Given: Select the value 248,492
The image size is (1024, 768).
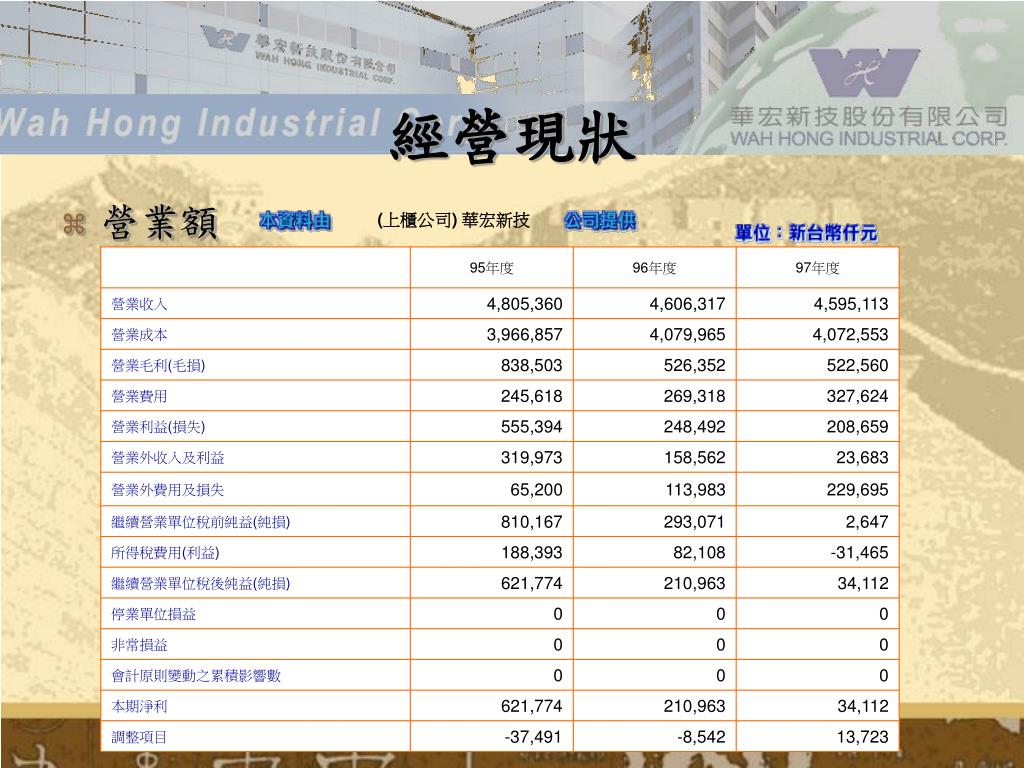Looking at the screenshot, I should click(695, 426).
